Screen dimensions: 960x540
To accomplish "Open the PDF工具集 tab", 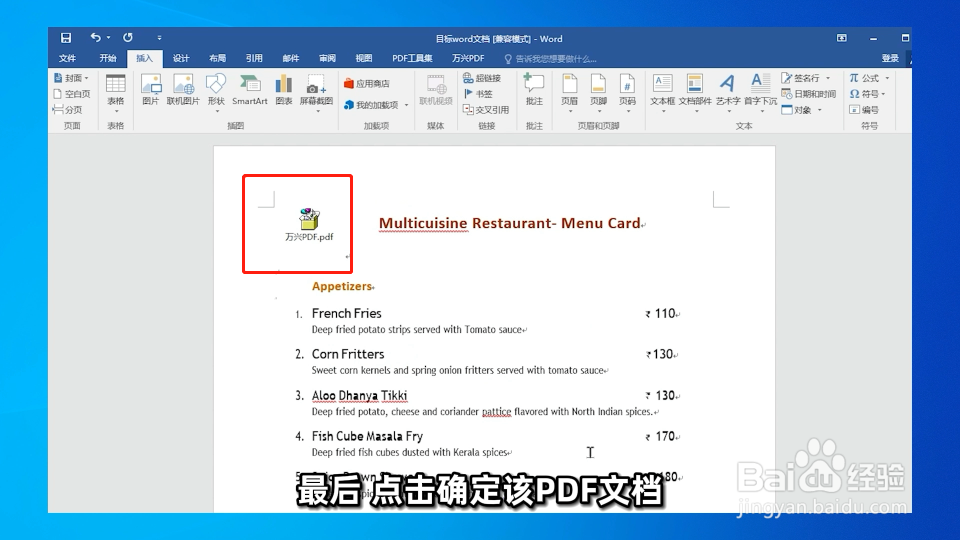I will point(412,59).
